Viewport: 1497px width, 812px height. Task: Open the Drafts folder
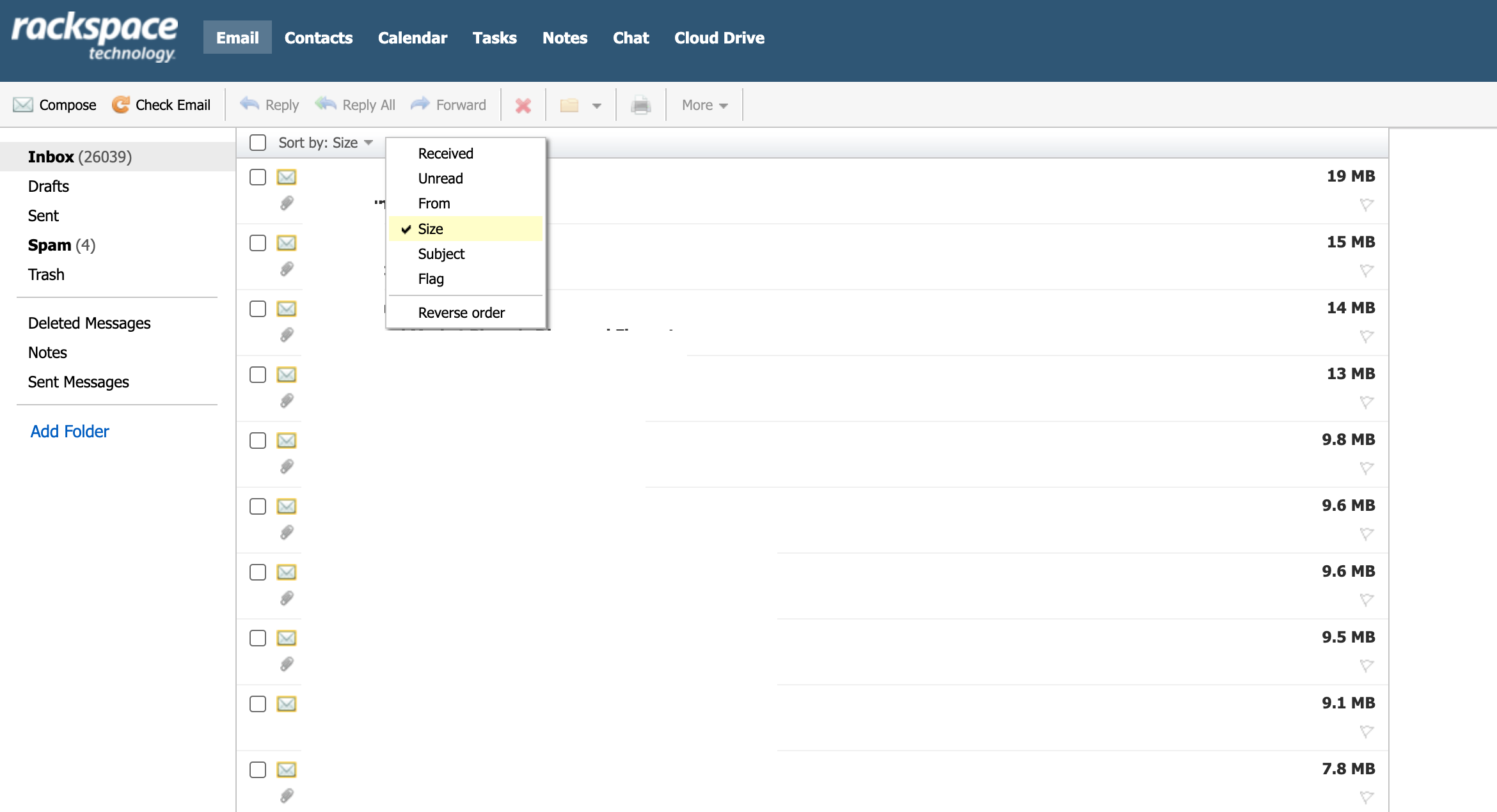point(49,186)
